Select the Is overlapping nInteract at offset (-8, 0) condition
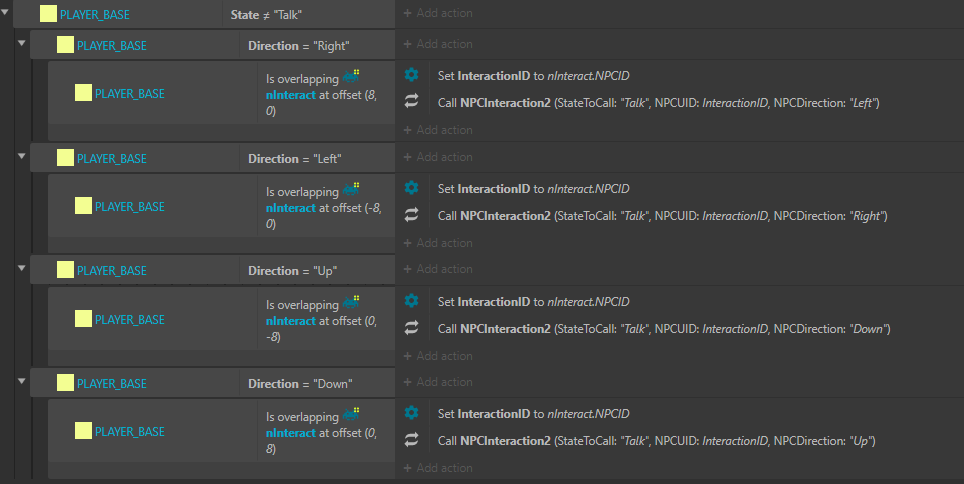This screenshot has width=964, height=484. [x=326, y=207]
